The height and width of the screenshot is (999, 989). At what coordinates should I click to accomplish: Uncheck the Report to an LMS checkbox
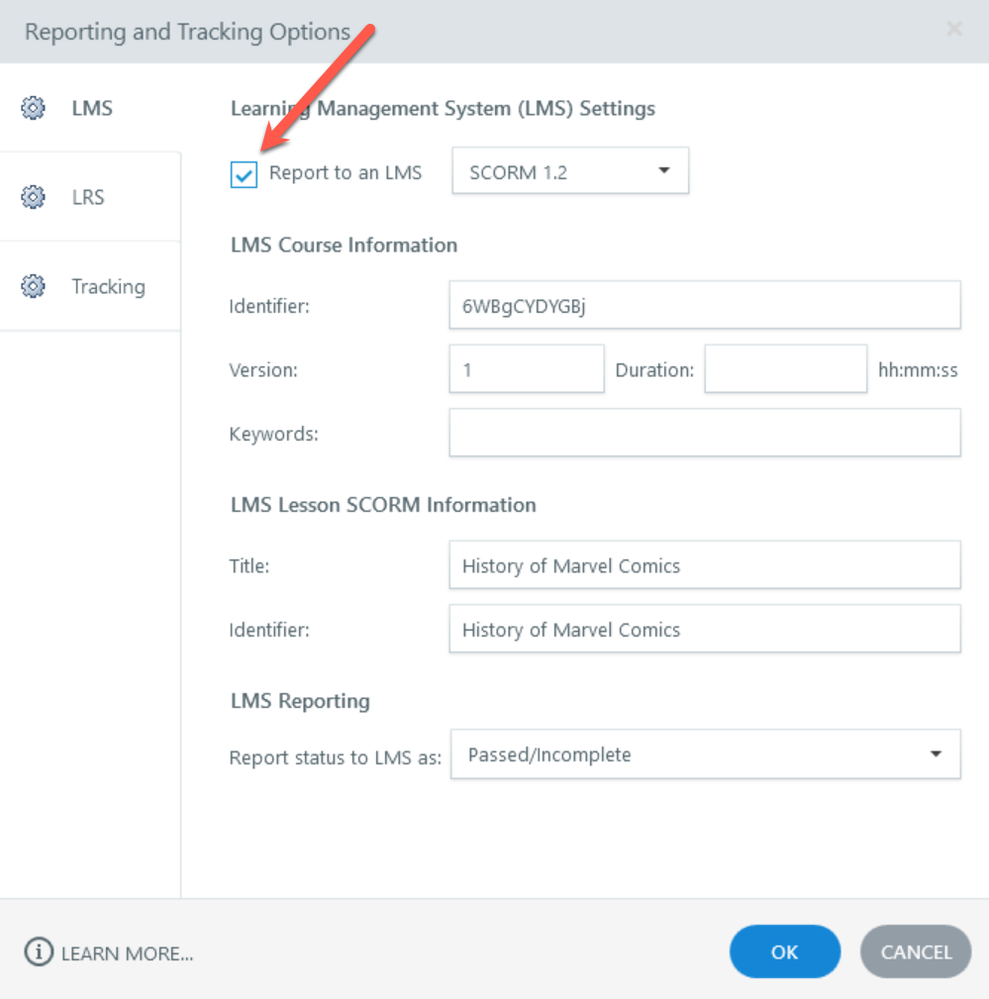pyautogui.click(x=244, y=174)
